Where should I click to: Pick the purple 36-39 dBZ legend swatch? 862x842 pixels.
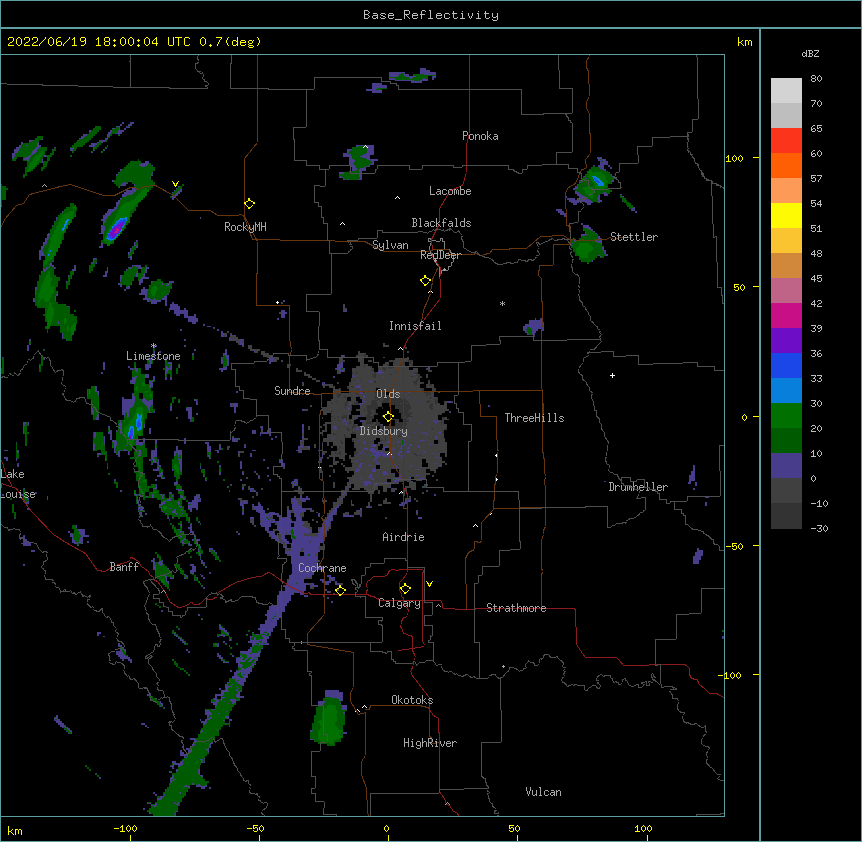click(x=786, y=340)
